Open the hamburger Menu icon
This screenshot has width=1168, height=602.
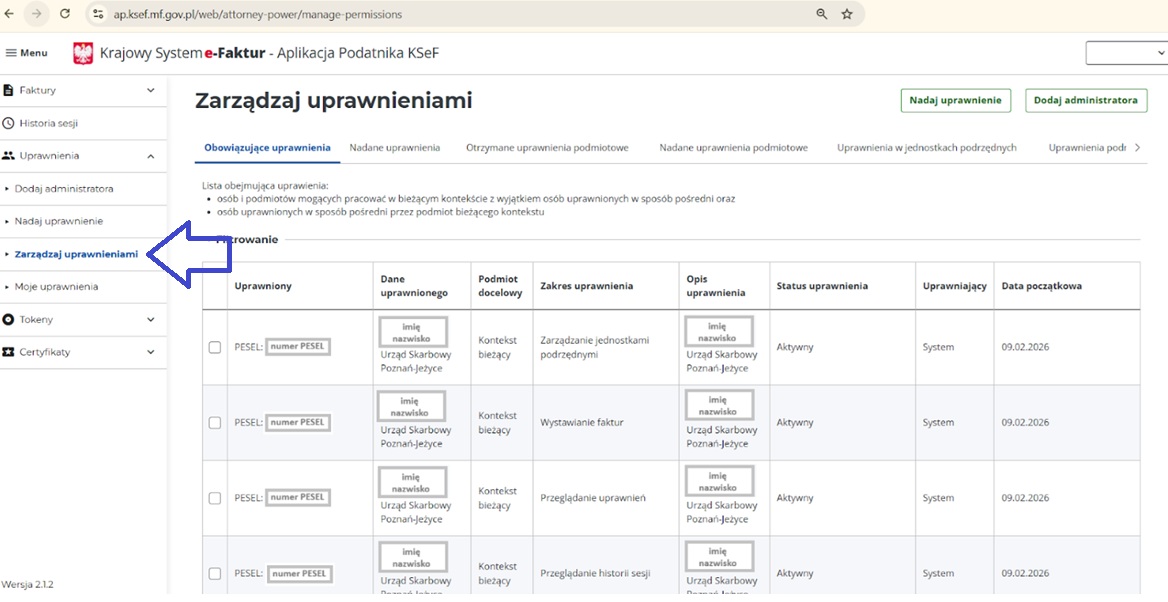pos(11,53)
